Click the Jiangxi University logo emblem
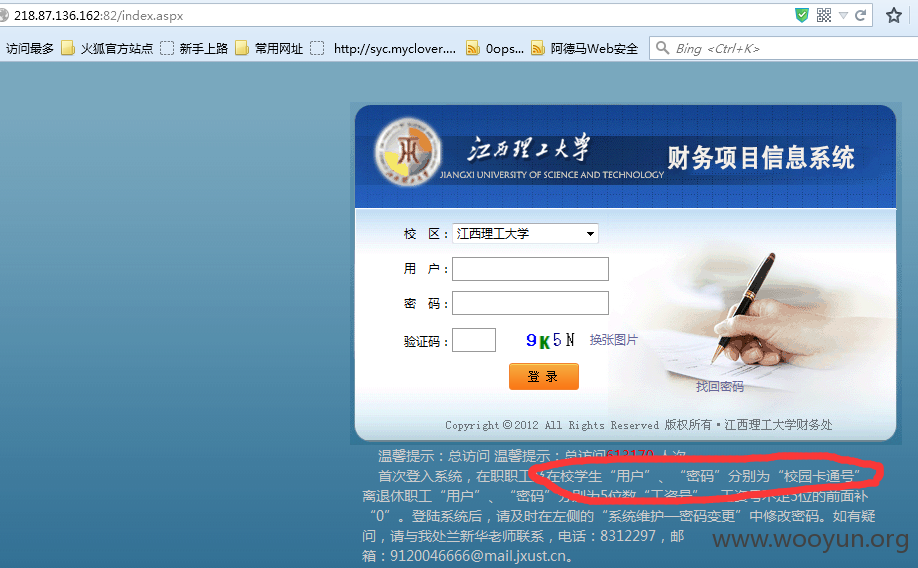The width and height of the screenshot is (918, 568). pyautogui.click(x=408, y=151)
